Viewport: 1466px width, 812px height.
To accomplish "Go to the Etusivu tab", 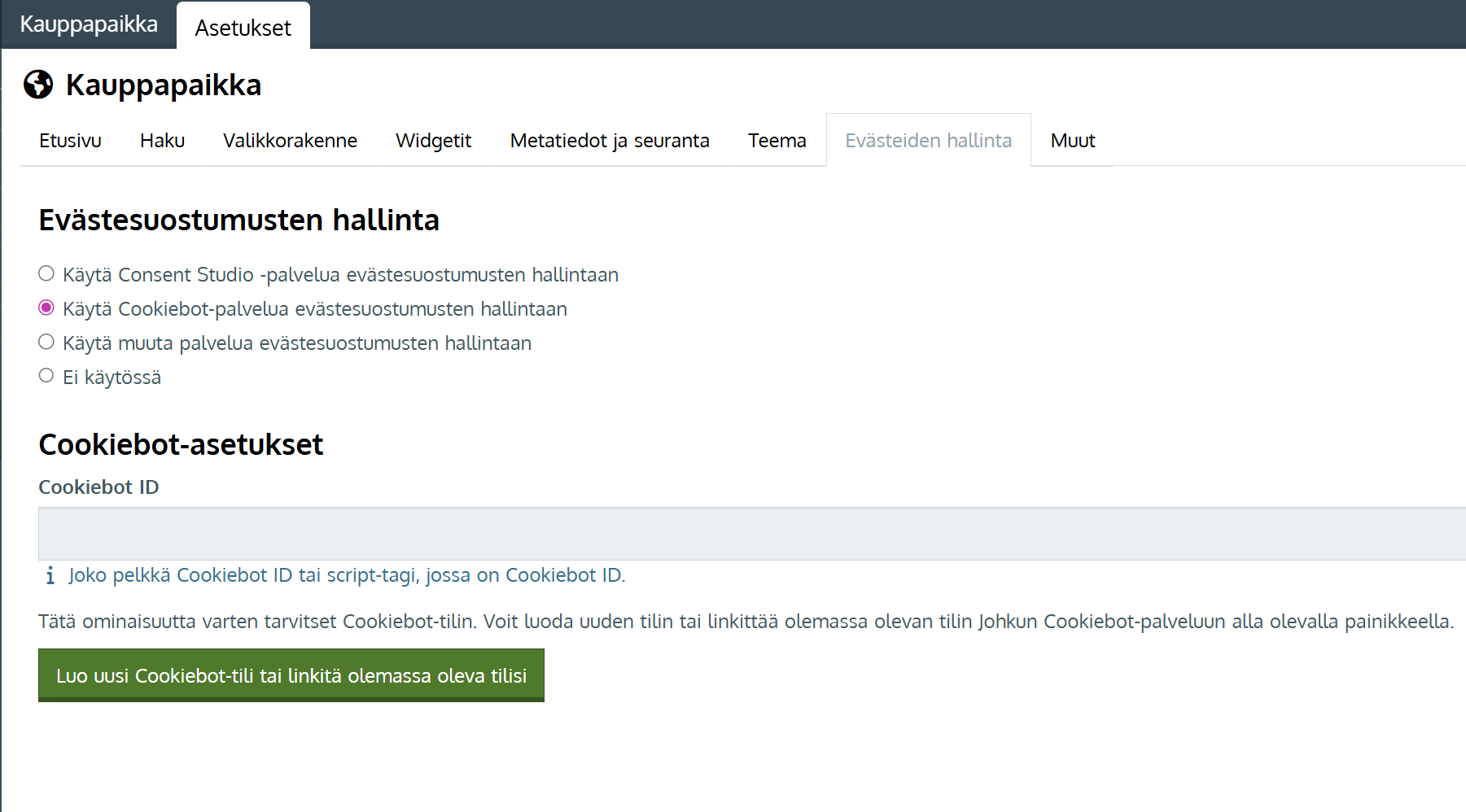I will (70, 141).
